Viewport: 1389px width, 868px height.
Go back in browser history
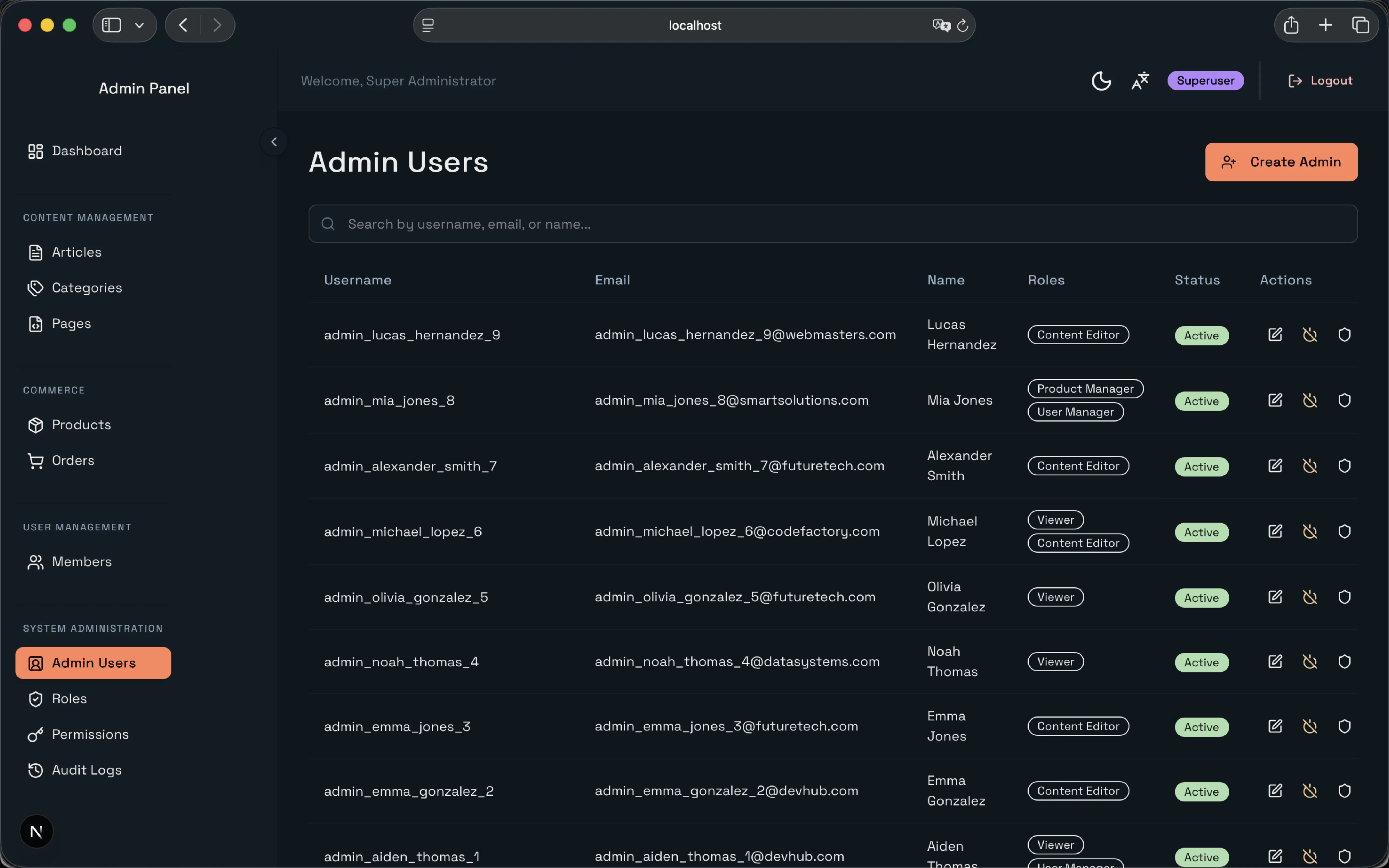click(x=183, y=25)
